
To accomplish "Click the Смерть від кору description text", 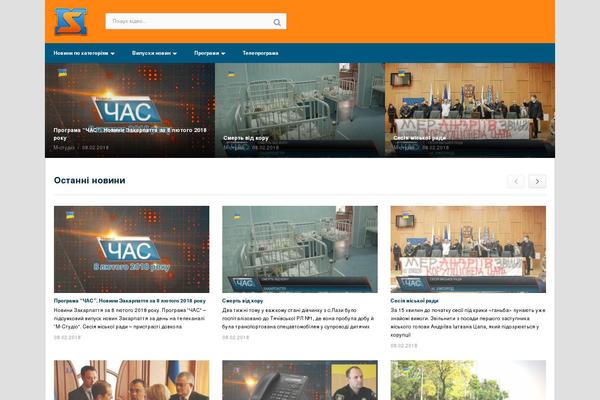I will click(x=298, y=318).
